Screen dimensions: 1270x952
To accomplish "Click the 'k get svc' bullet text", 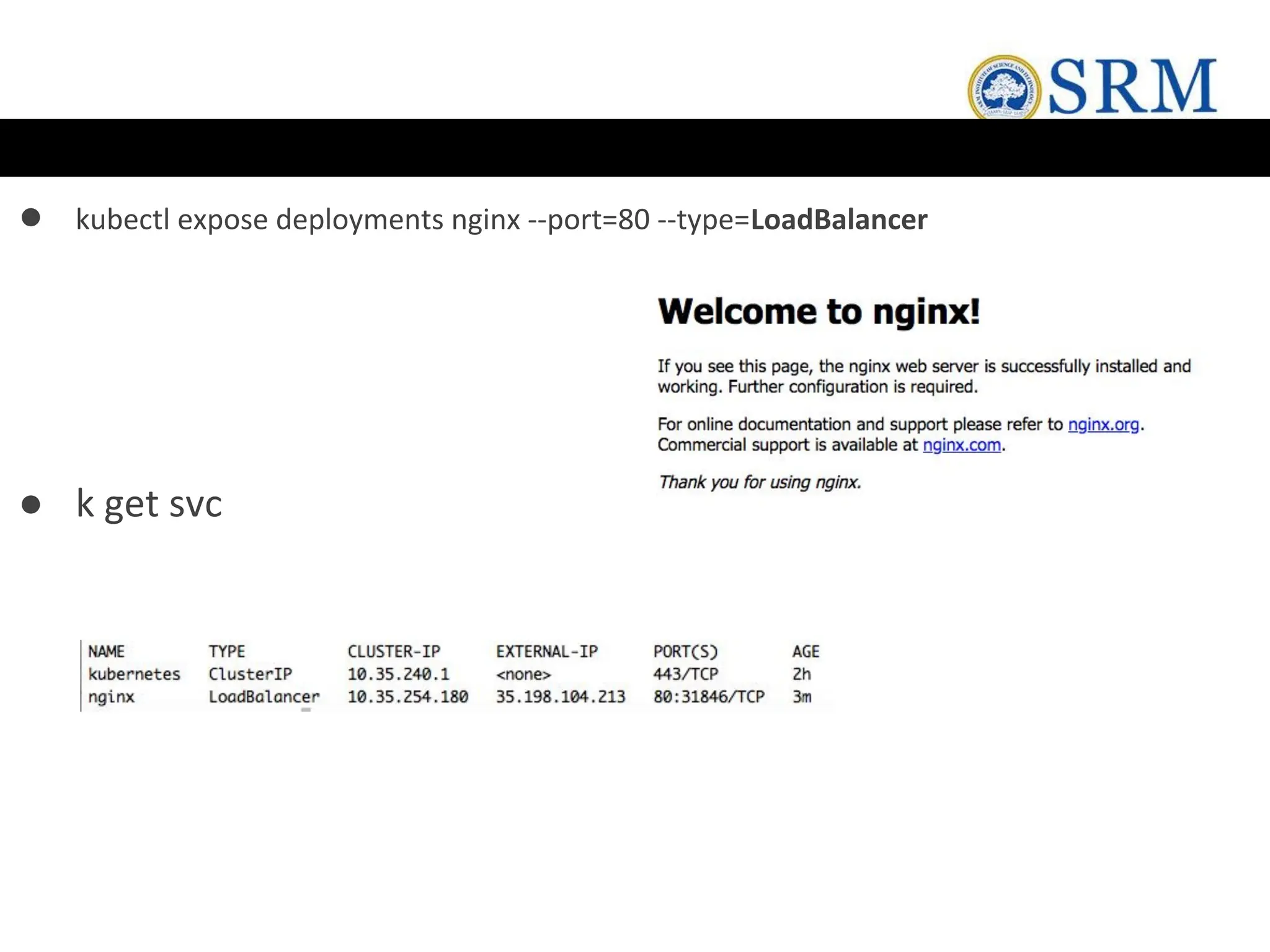I will coord(149,503).
